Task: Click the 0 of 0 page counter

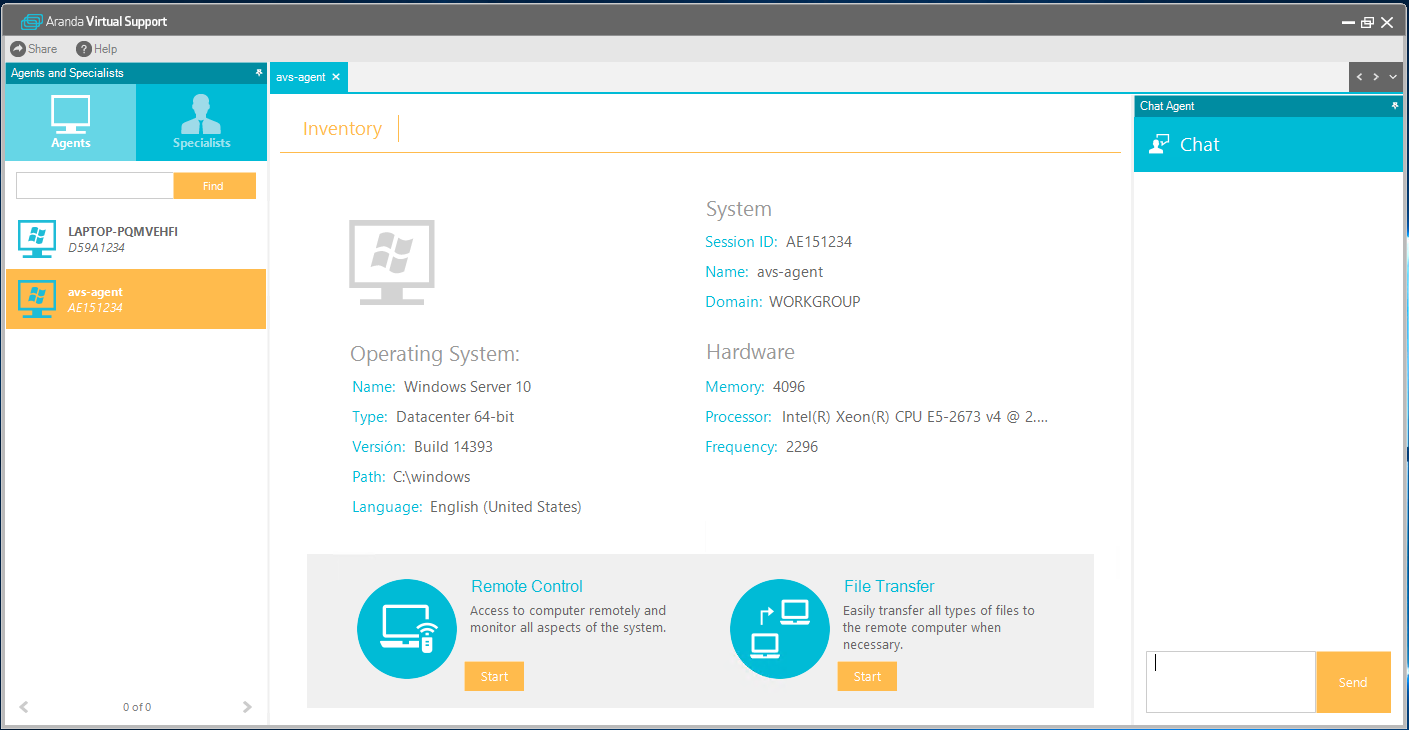Action: (x=137, y=707)
